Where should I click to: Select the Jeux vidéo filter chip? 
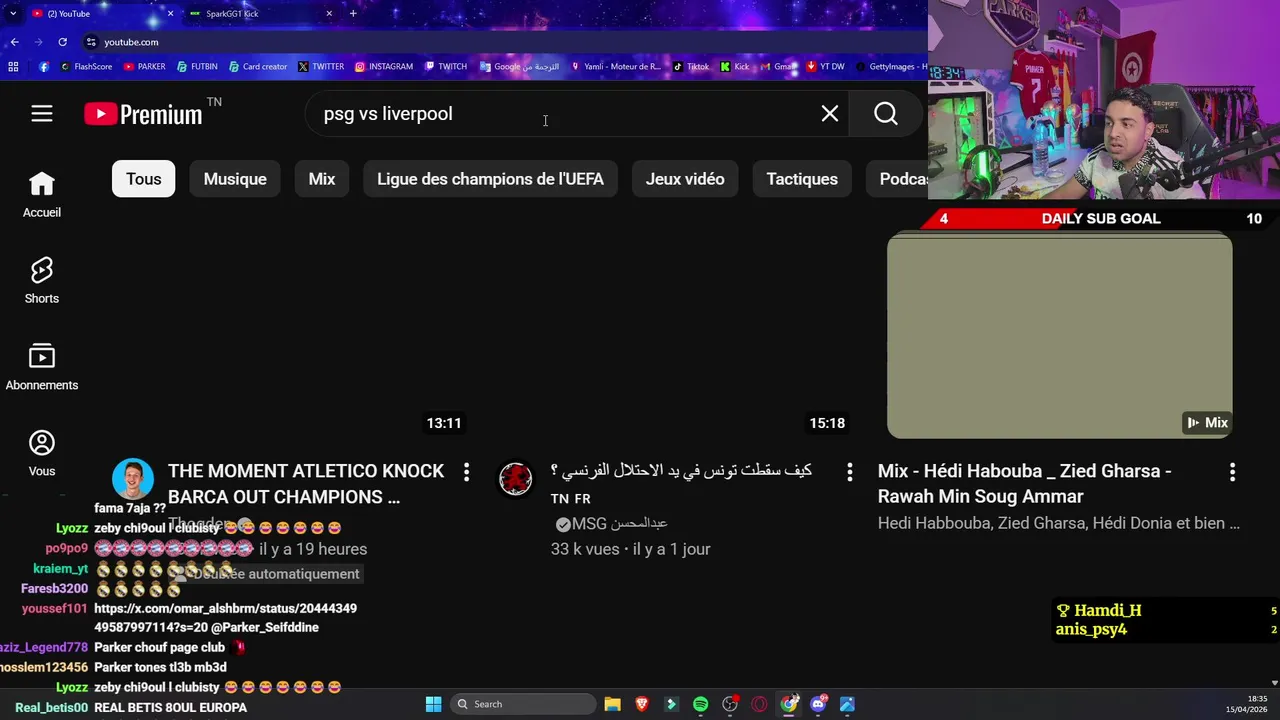click(x=685, y=179)
